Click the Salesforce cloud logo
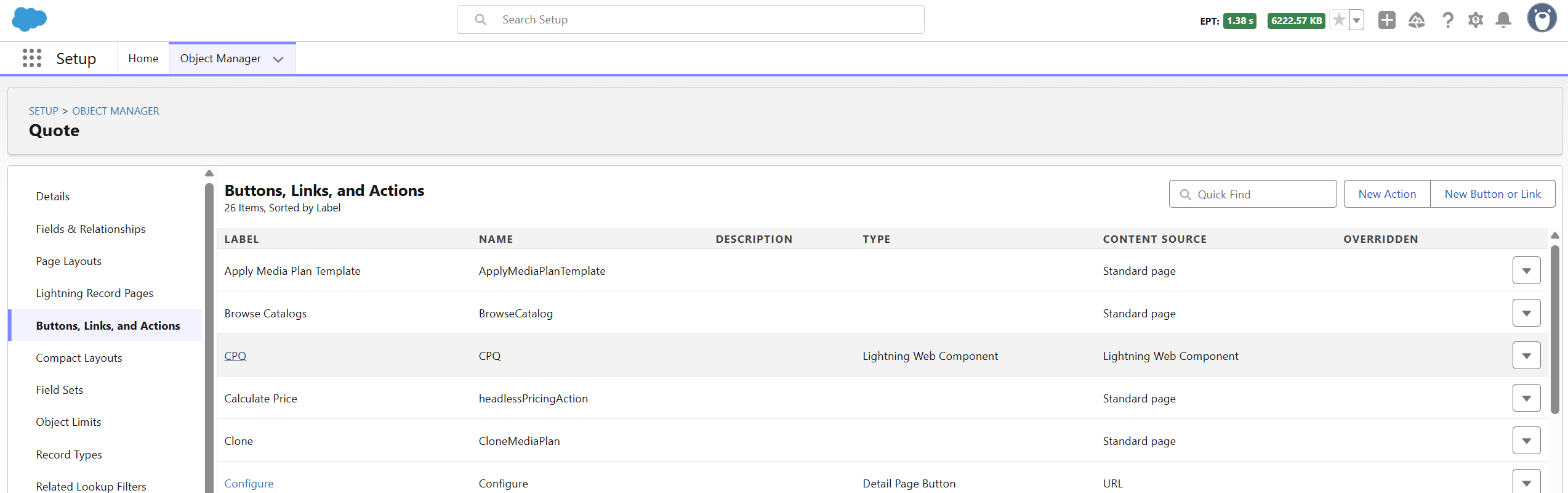Image resolution: width=1568 pixels, height=493 pixels. 29,20
